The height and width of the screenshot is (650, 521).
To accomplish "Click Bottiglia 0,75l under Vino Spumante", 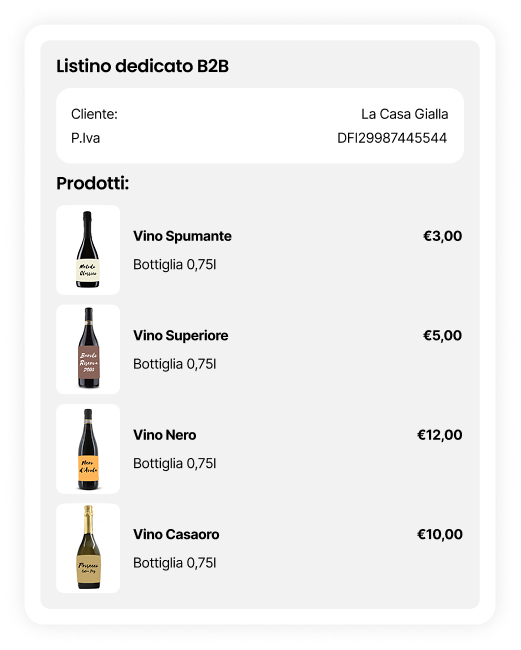I will 174,264.
